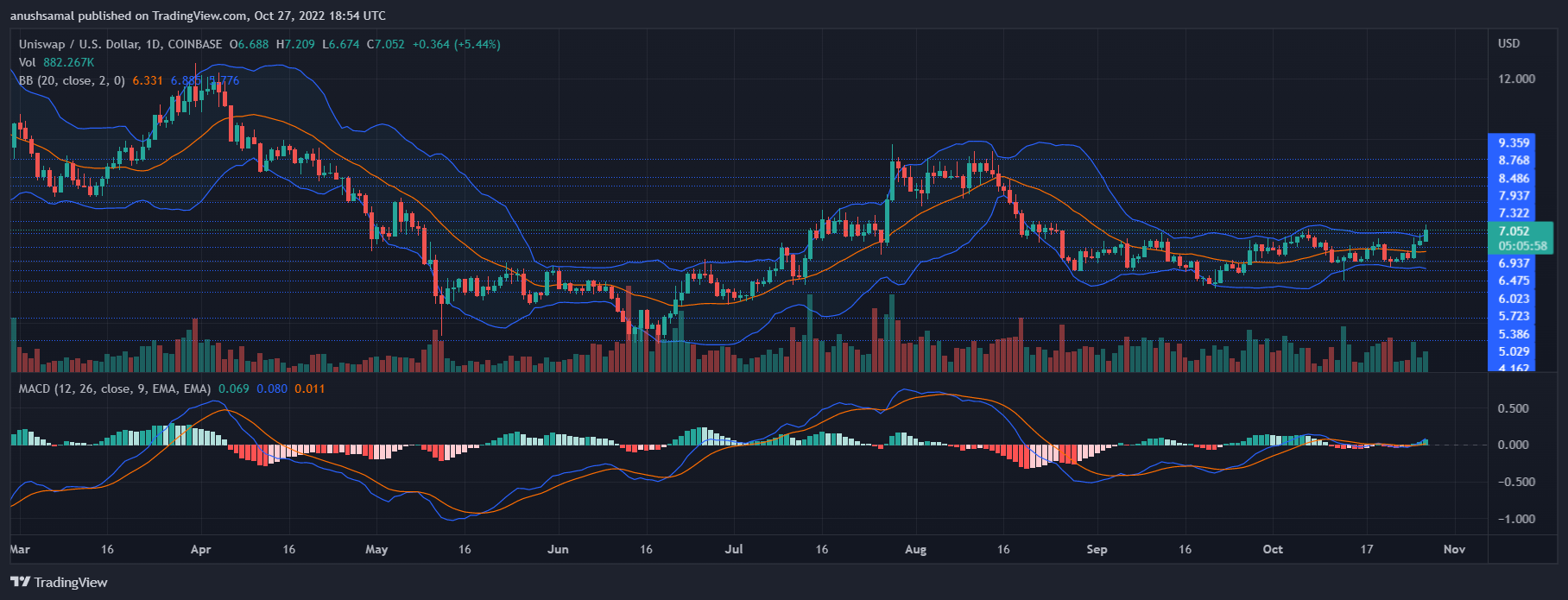Click the 12.000 mark on price axis

[x=1516, y=79]
